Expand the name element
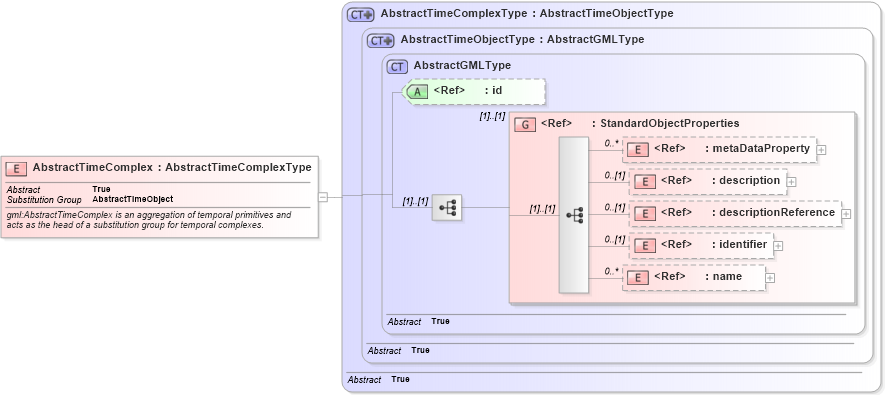Screen dimensions: 886x395 [x=770, y=278]
